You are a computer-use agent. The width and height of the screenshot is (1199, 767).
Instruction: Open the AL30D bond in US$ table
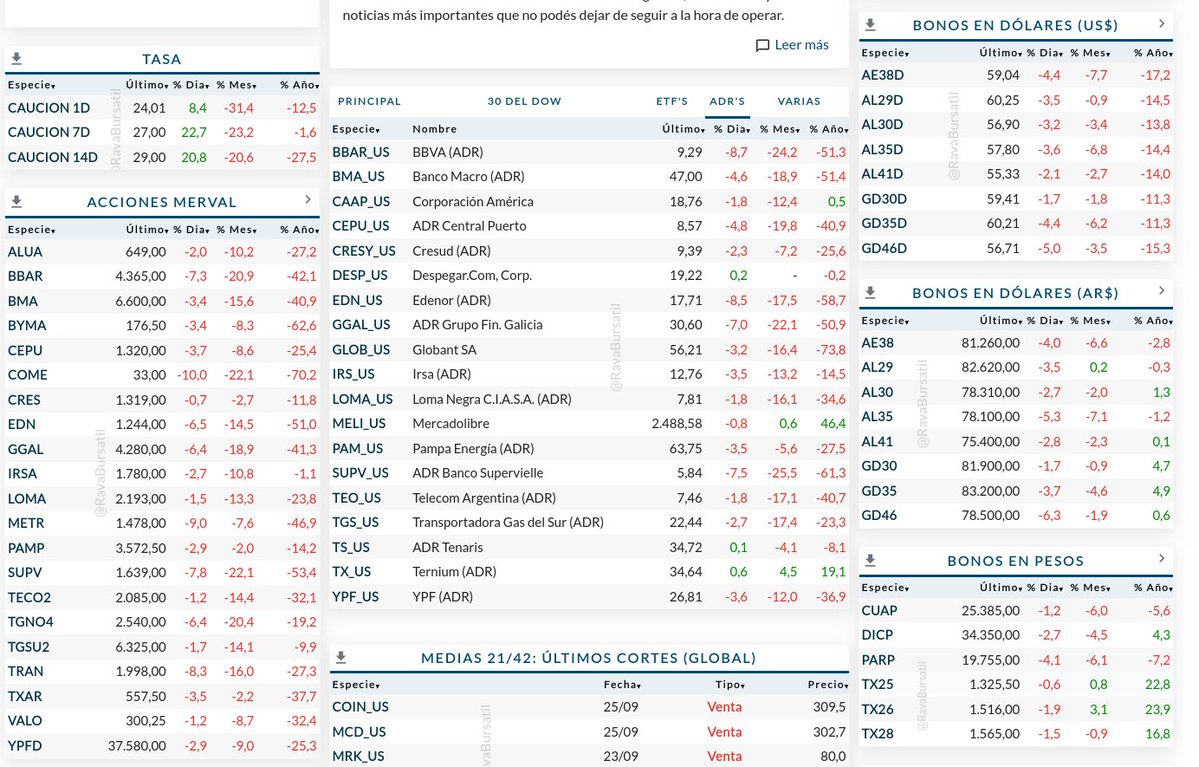click(882, 125)
